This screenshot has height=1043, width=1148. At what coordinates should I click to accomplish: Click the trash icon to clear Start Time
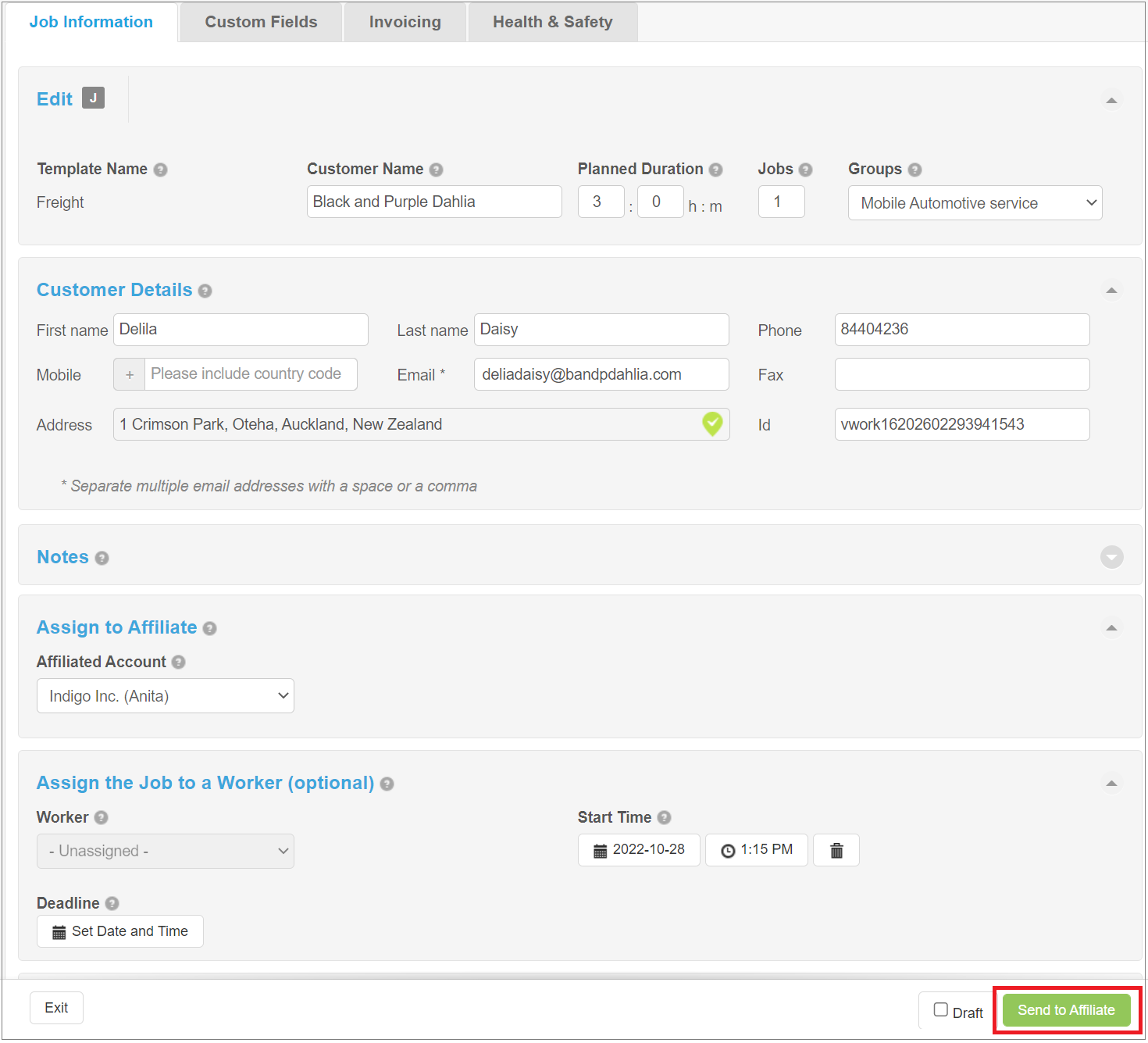tap(836, 850)
